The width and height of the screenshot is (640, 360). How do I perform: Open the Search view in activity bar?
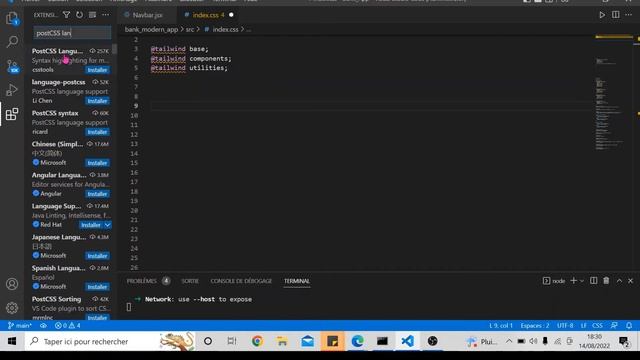[x=12, y=42]
